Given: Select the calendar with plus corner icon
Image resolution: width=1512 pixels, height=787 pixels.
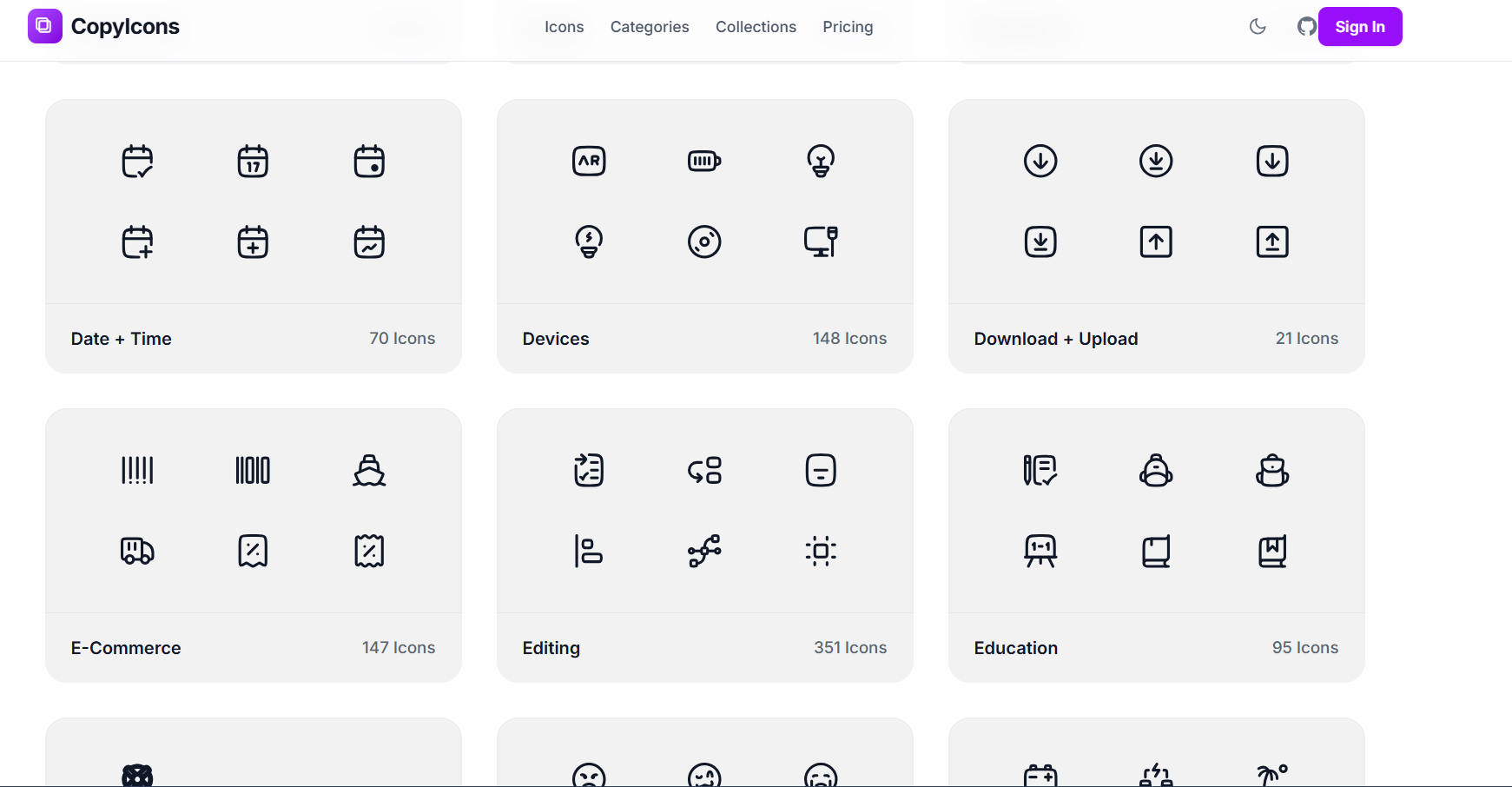Looking at the screenshot, I should point(137,241).
